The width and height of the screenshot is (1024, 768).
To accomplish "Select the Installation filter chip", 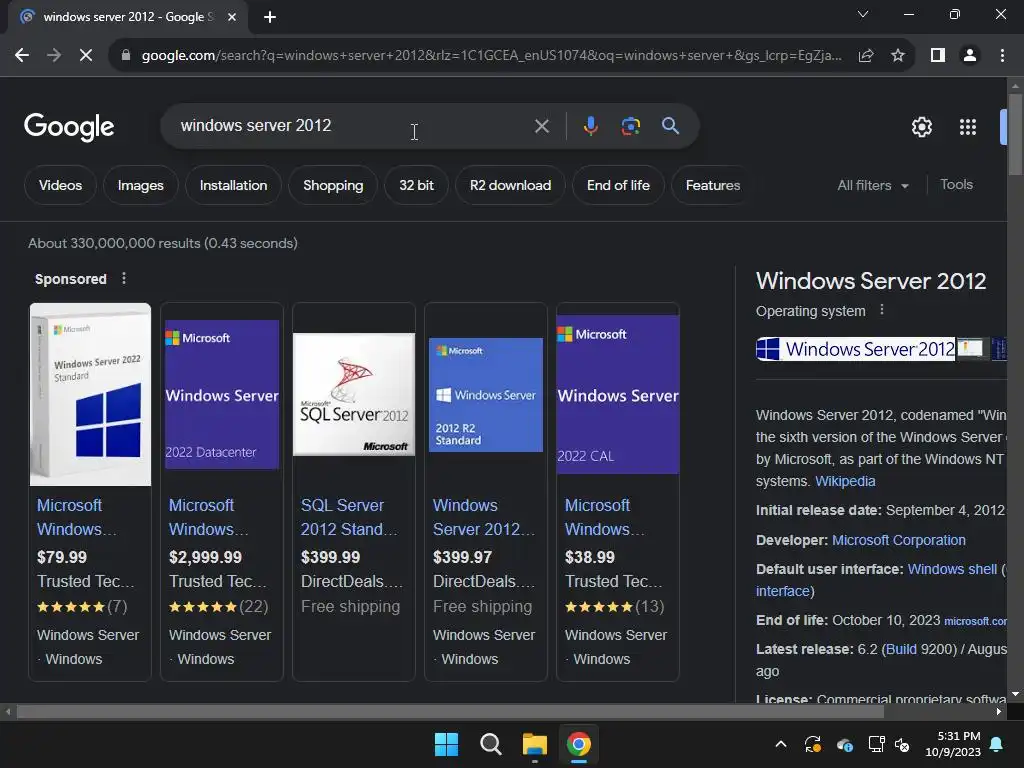I will point(233,185).
